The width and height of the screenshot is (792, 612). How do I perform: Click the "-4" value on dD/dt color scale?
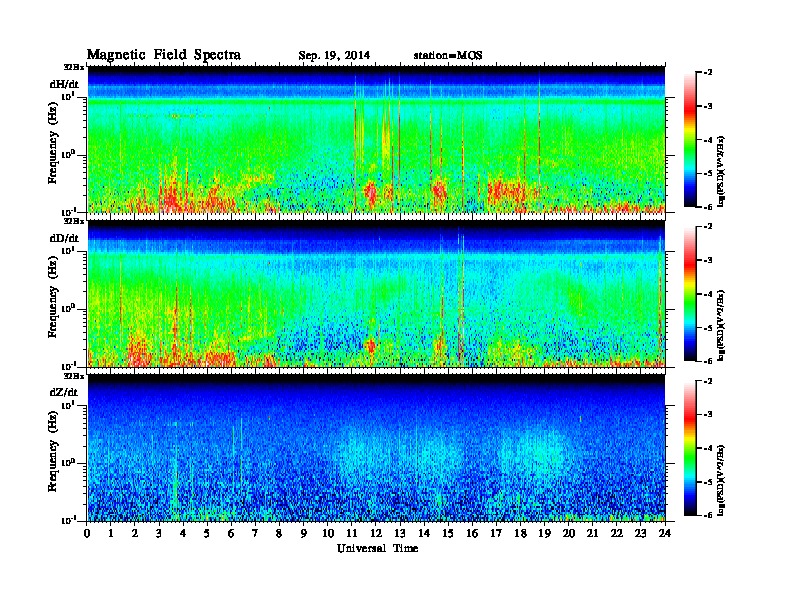coord(708,294)
